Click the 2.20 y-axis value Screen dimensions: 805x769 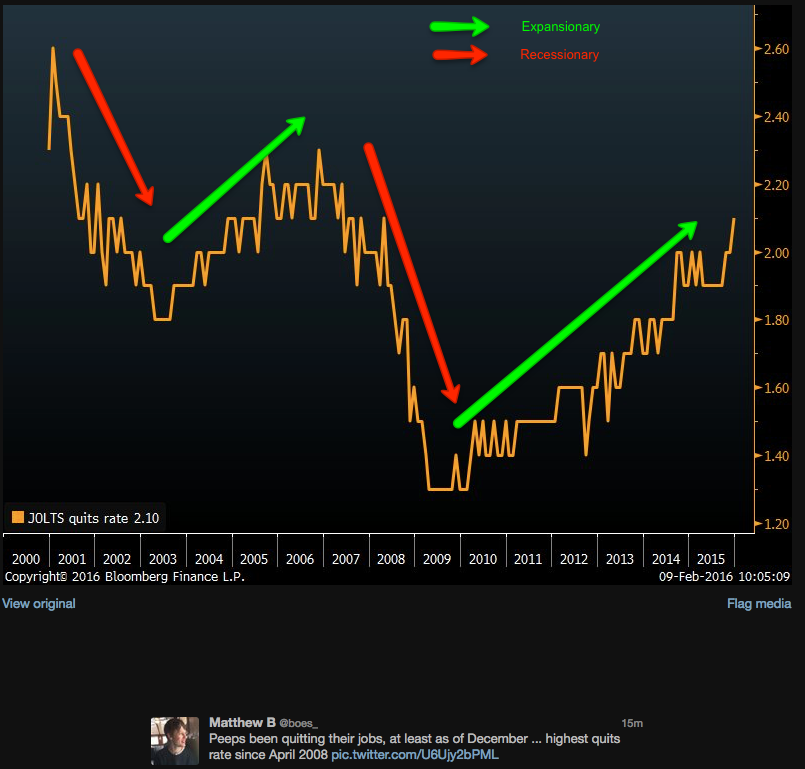(777, 185)
